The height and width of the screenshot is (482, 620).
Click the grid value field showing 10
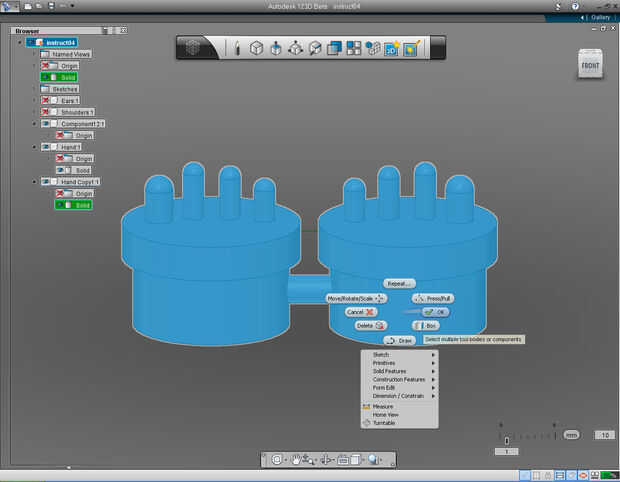[605, 435]
